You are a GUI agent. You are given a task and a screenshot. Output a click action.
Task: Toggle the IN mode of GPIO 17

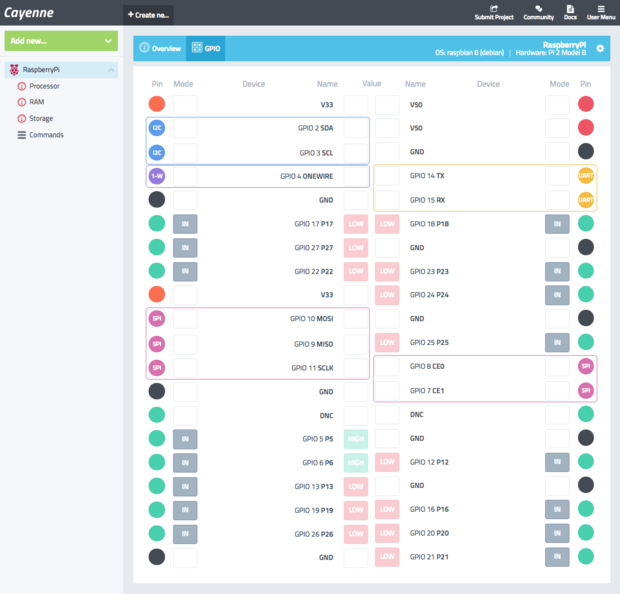pos(185,224)
